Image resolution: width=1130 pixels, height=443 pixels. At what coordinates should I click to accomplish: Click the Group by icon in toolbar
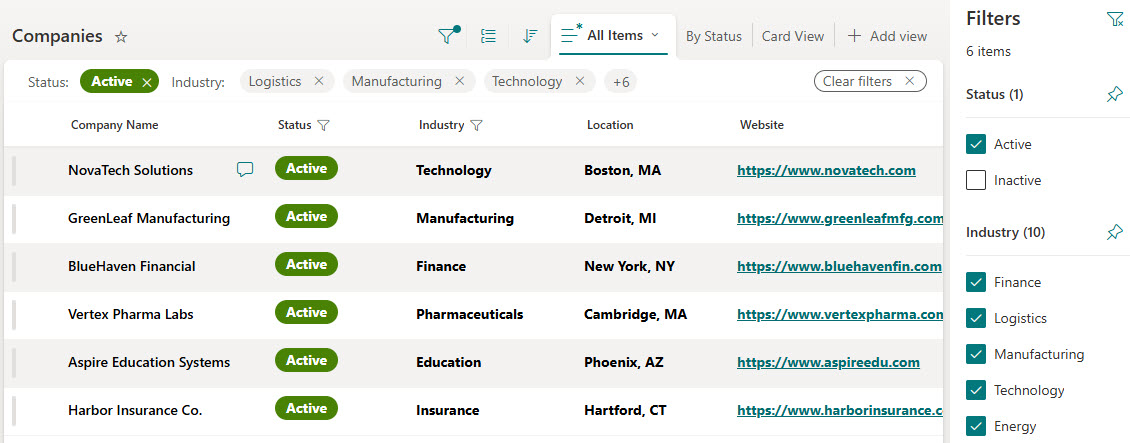pos(488,36)
